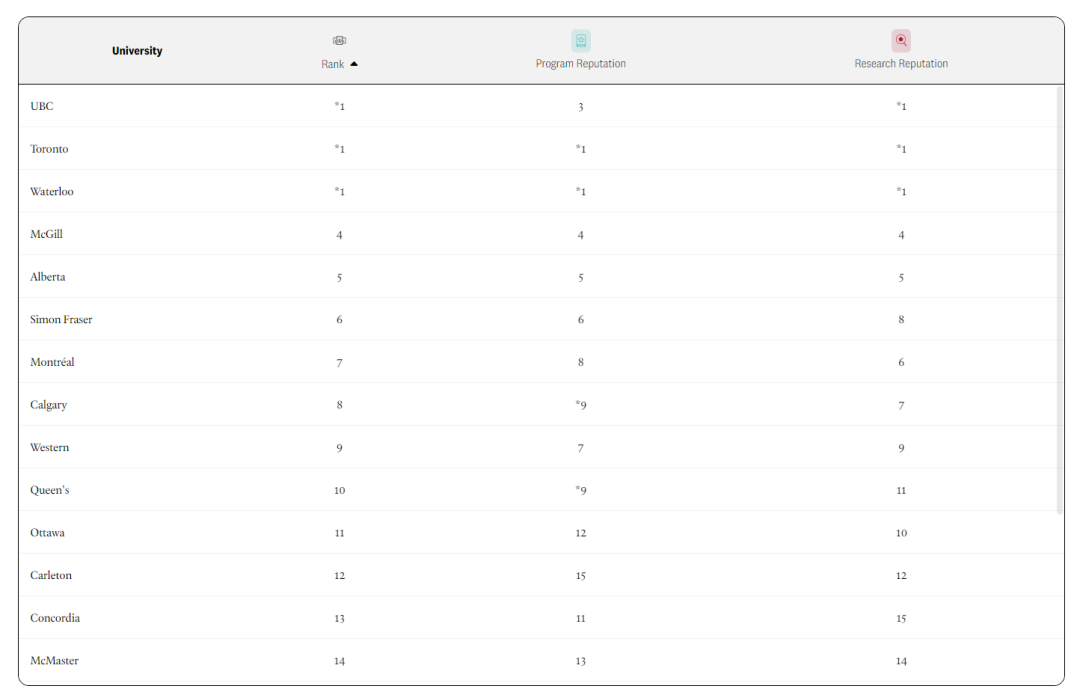Viewport: 1080px width, 692px height.
Task: Click UBC's Rank value *1
Action: tap(340, 106)
